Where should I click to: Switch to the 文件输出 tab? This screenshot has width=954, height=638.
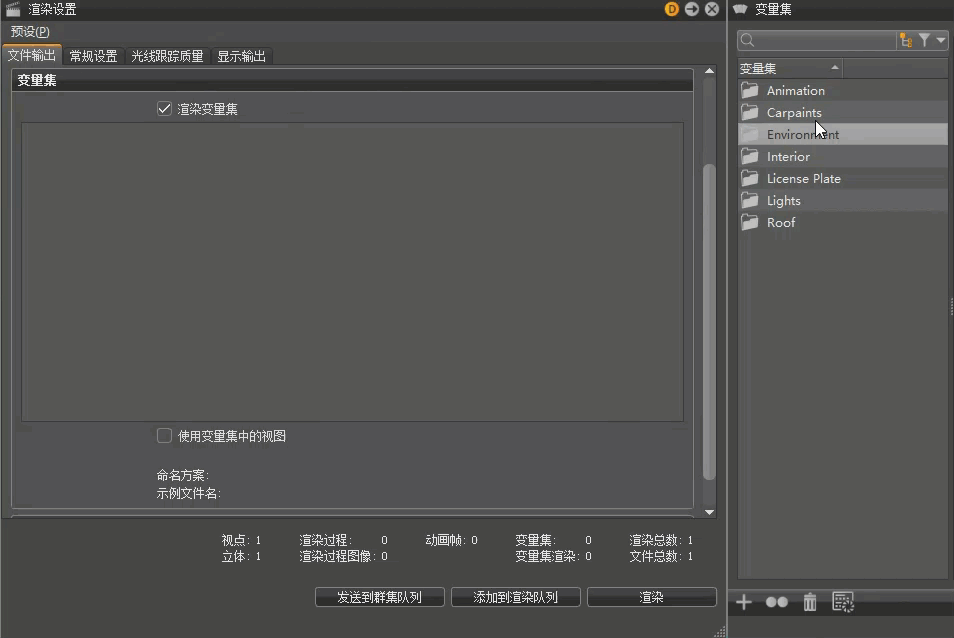click(x=32, y=55)
